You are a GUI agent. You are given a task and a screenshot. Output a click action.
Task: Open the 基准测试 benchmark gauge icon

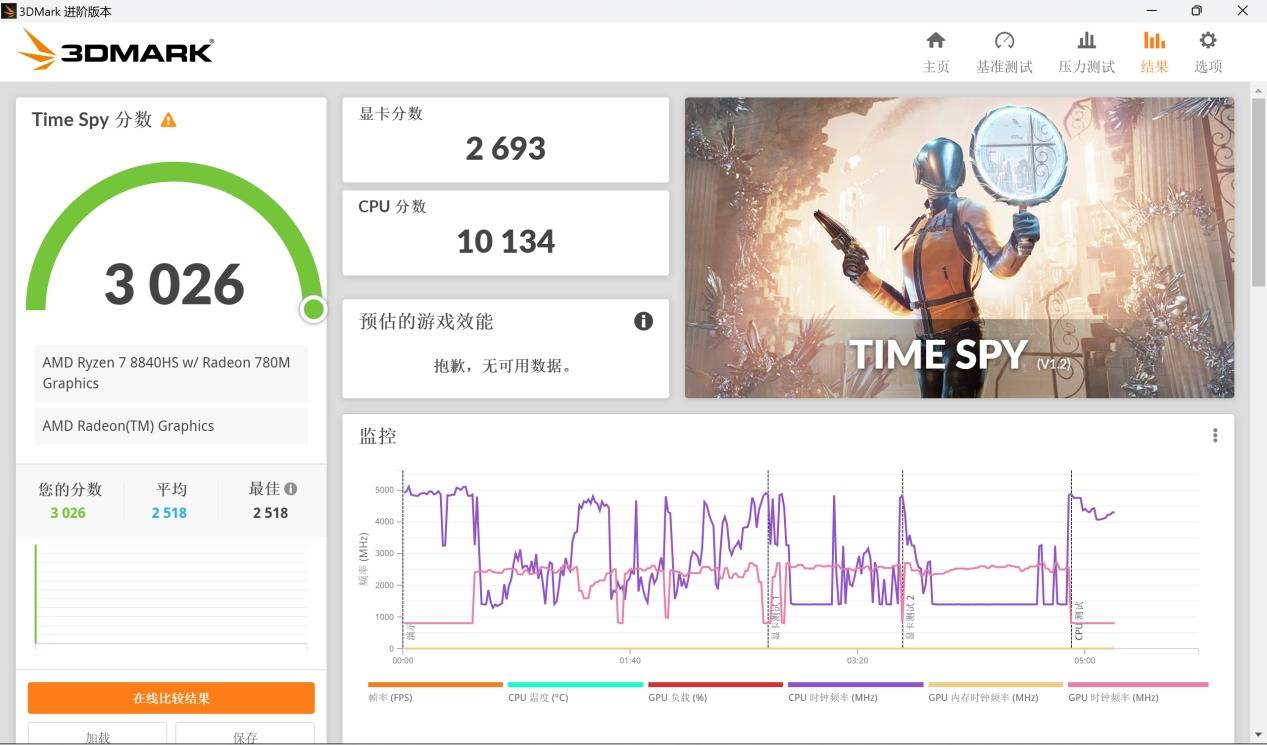[1005, 40]
